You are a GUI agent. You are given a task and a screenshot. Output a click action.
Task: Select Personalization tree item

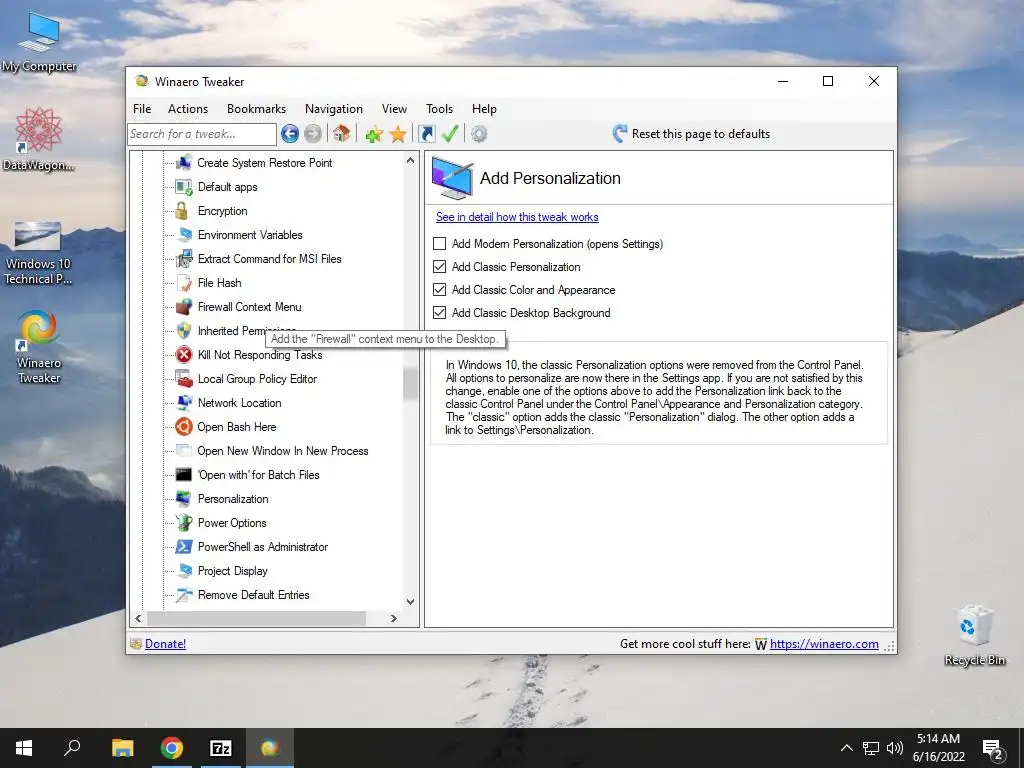(232, 499)
